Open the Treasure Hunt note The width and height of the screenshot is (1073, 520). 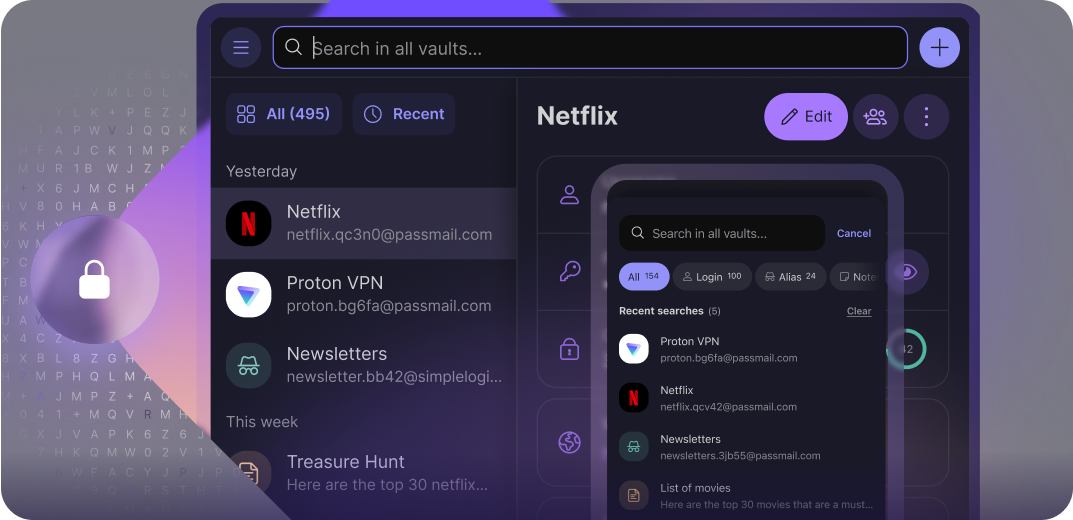(x=363, y=473)
